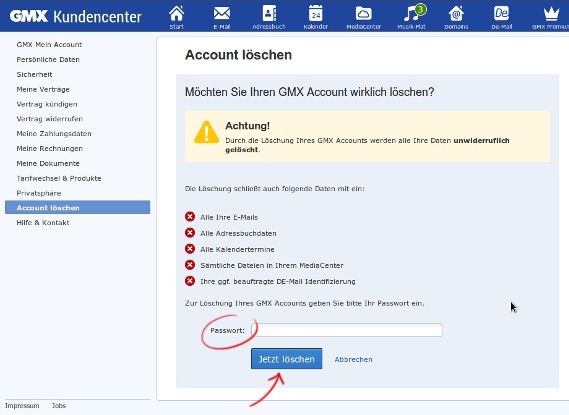Click the Jetzt löschen button

click(x=286, y=359)
